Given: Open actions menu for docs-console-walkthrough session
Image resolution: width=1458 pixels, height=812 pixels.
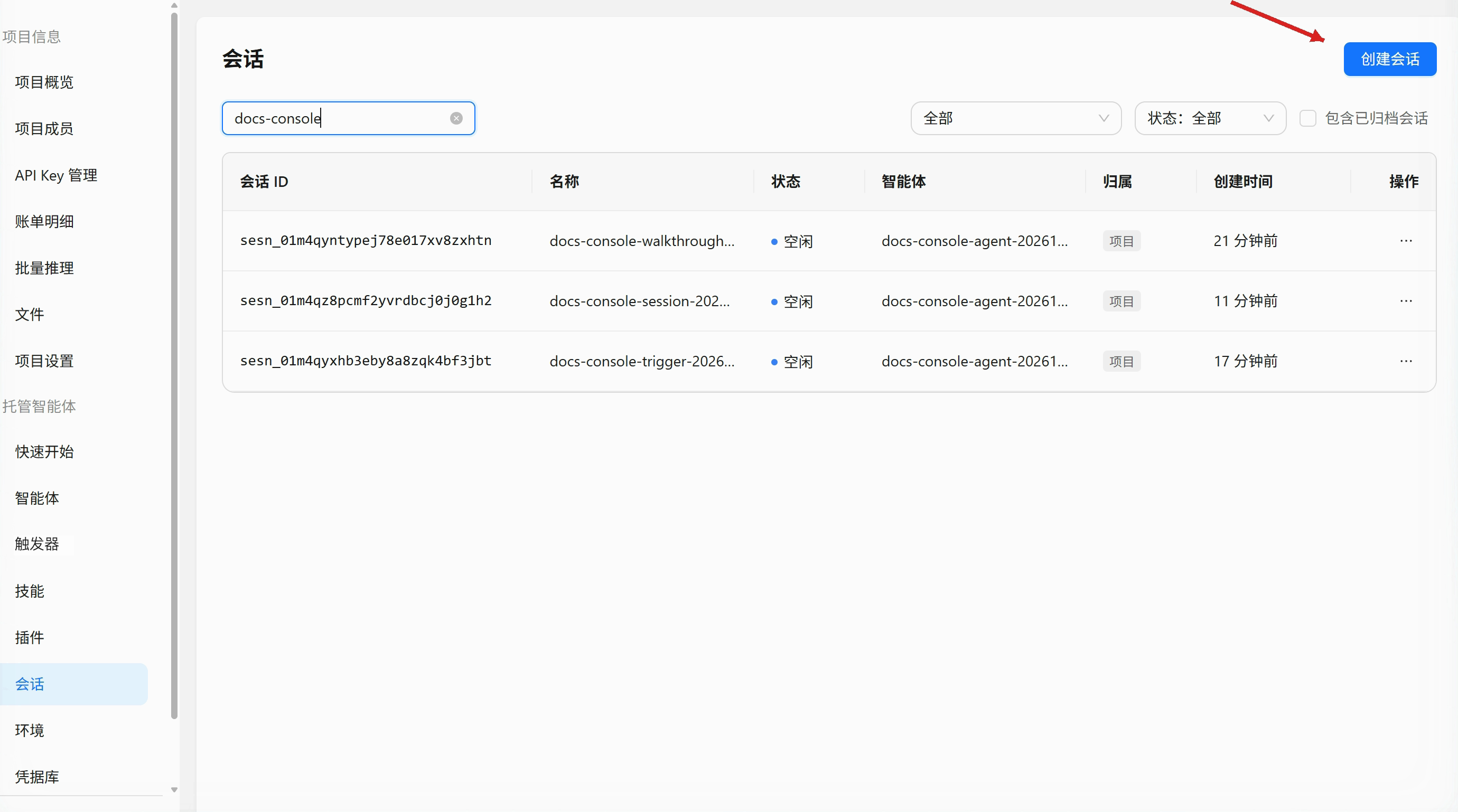Looking at the screenshot, I should (1406, 241).
